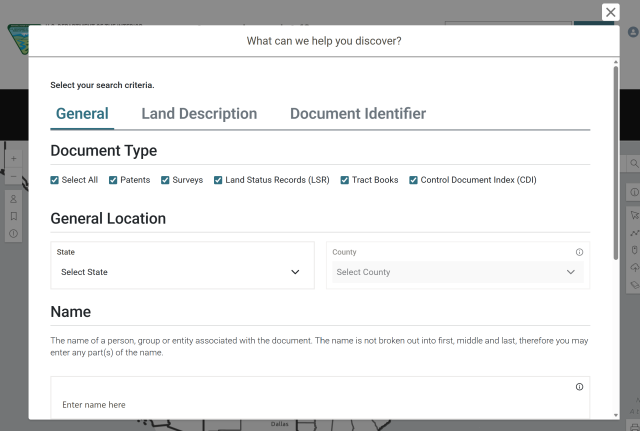Click the line measure icon on right toolbar
Image resolution: width=640 pixels, height=431 pixels.
coord(635,233)
